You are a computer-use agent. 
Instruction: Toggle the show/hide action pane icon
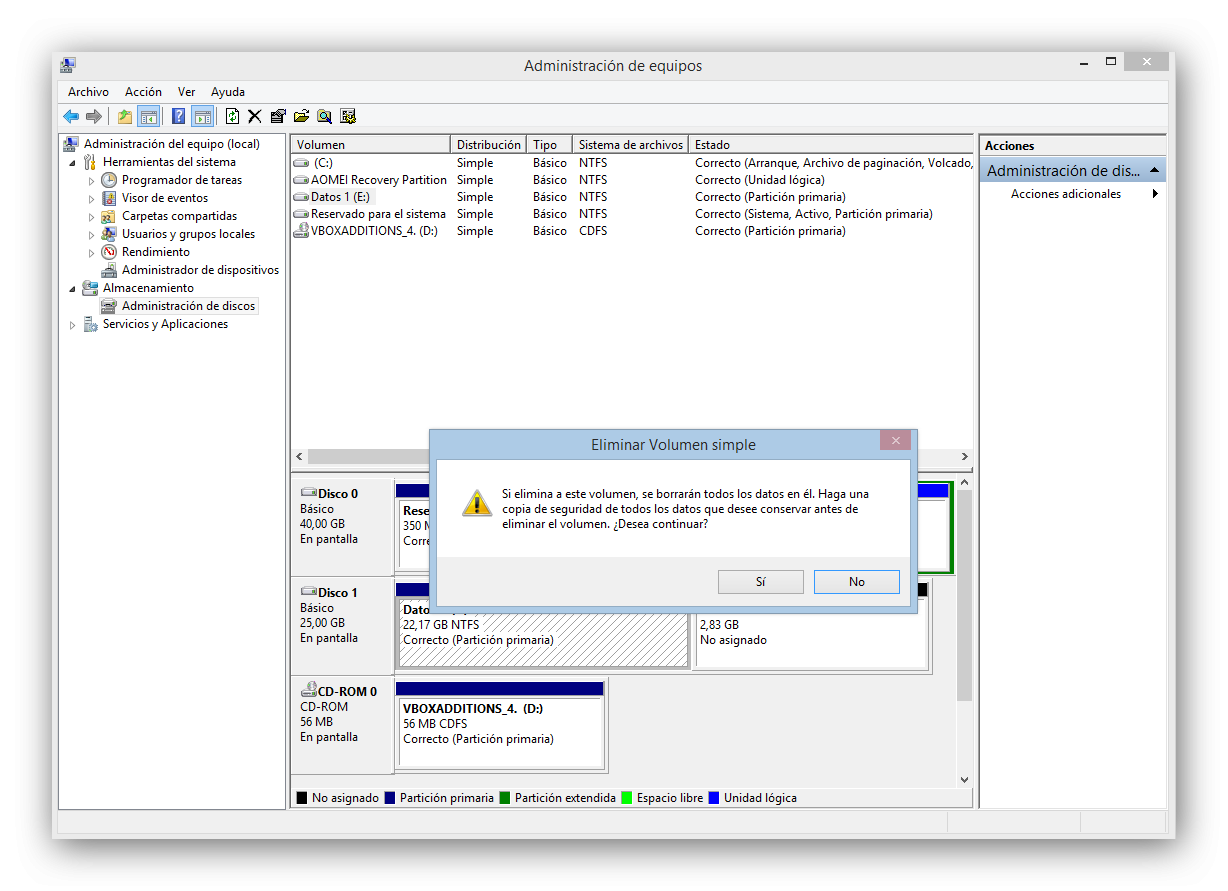(x=202, y=116)
